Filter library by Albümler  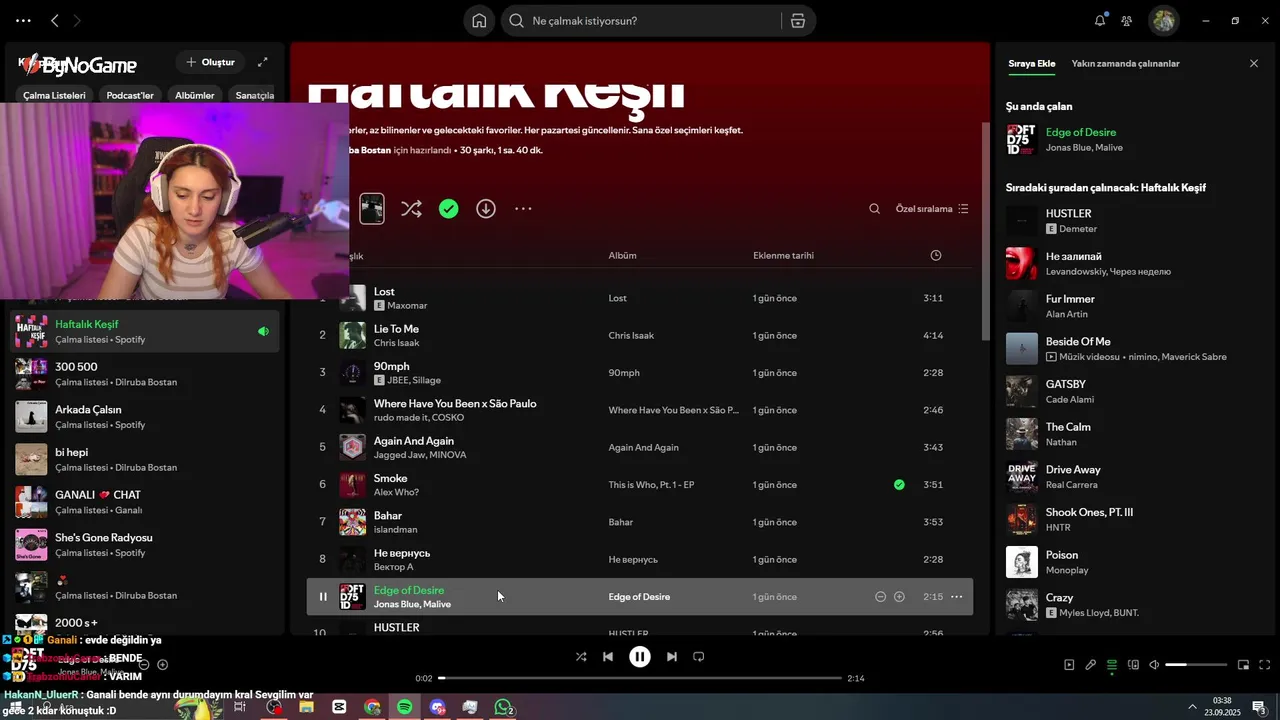(x=194, y=95)
